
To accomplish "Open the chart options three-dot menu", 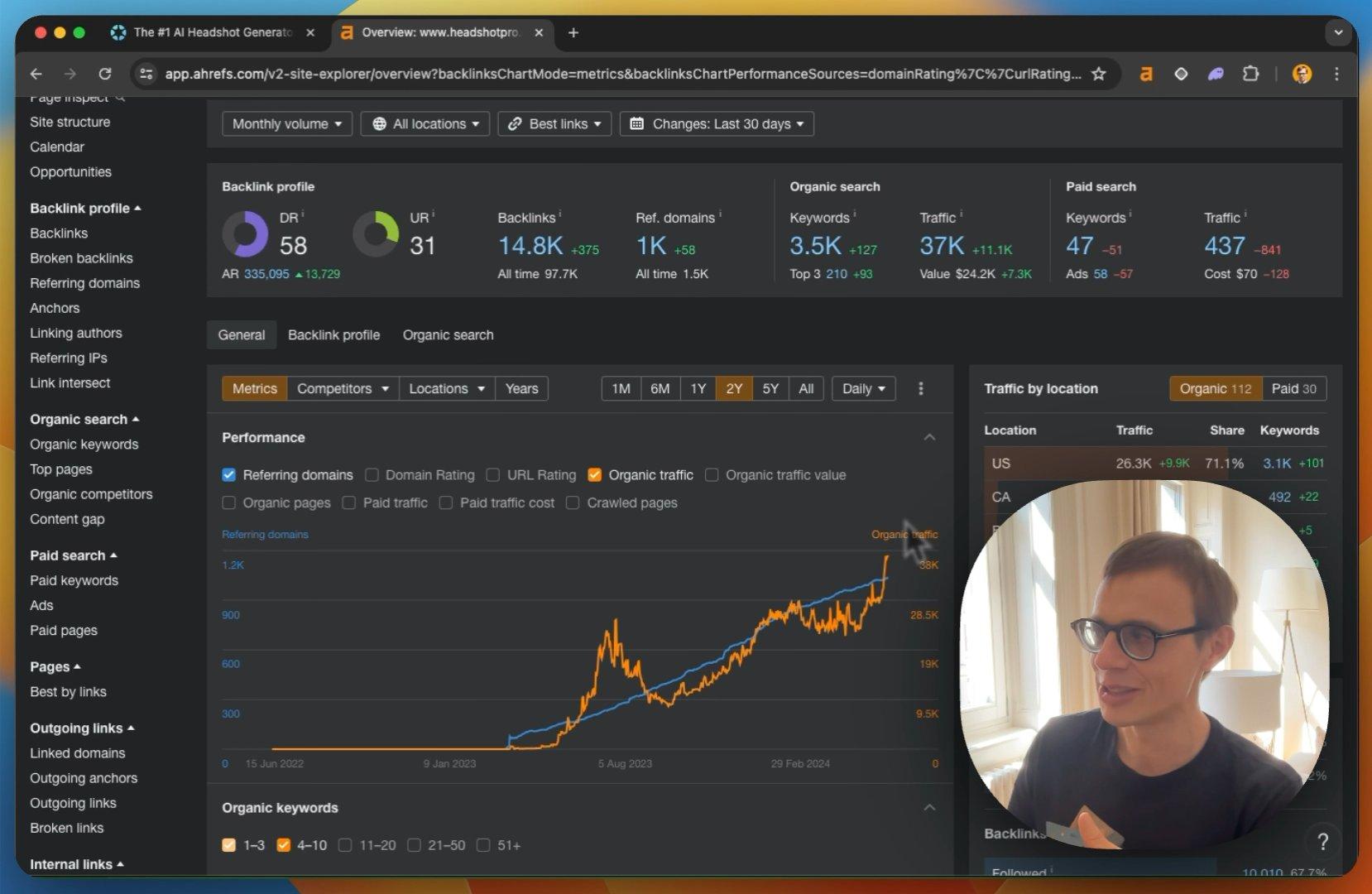I will point(921,388).
